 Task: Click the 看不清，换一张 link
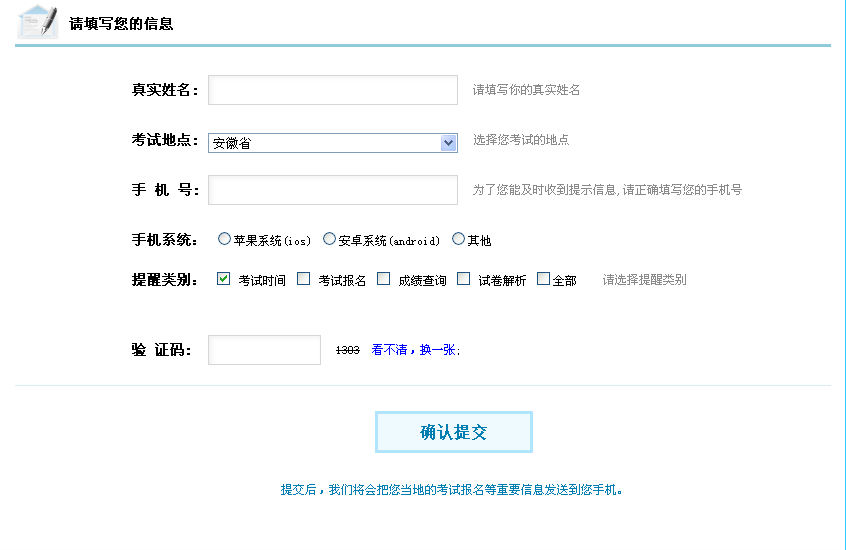tap(415, 350)
